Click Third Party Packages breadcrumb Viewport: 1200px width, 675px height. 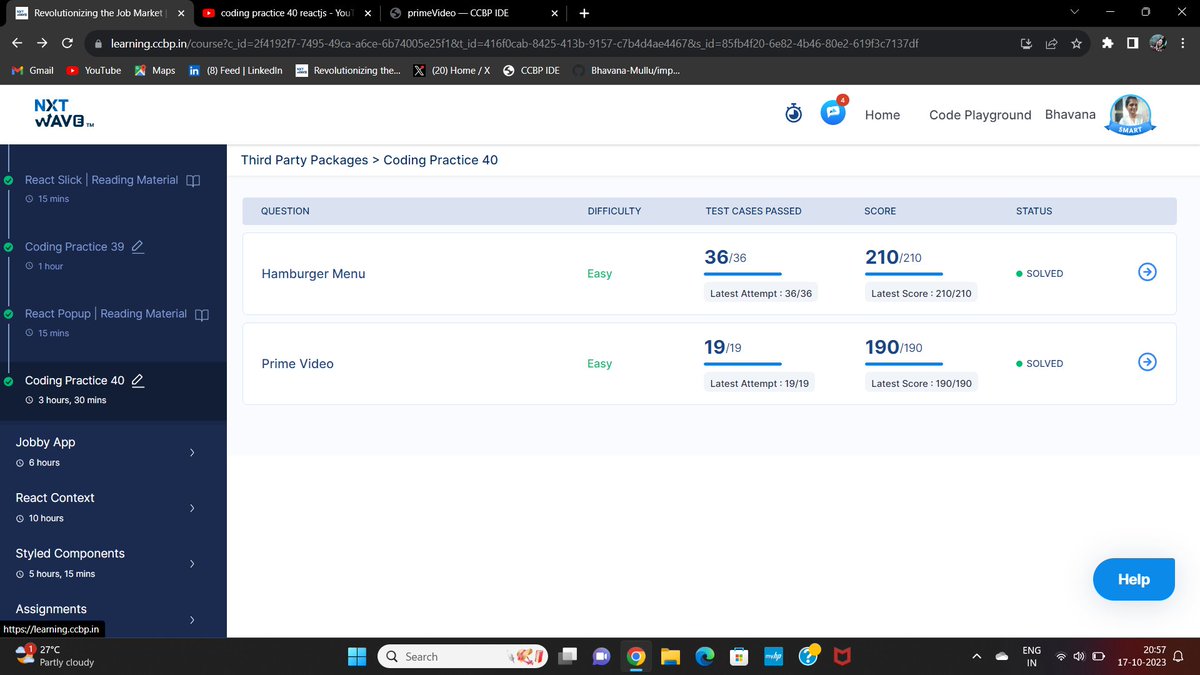tap(304, 160)
